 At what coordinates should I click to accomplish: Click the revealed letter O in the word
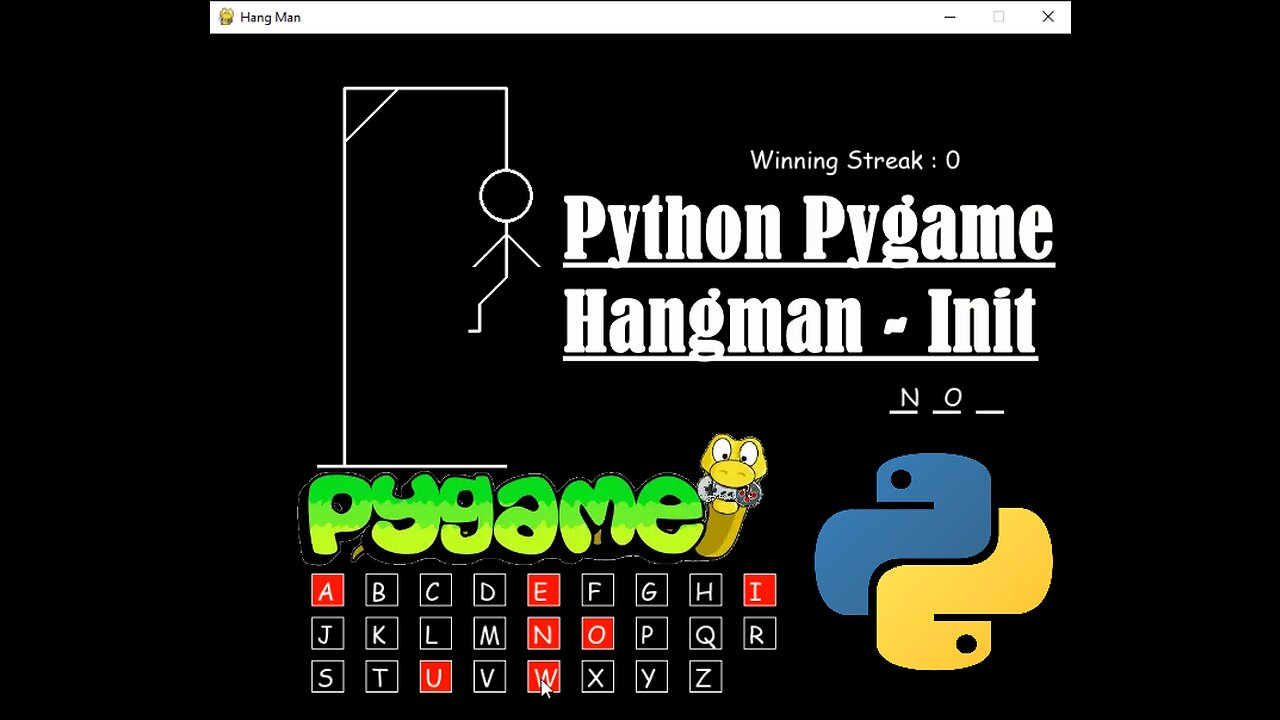click(x=952, y=398)
